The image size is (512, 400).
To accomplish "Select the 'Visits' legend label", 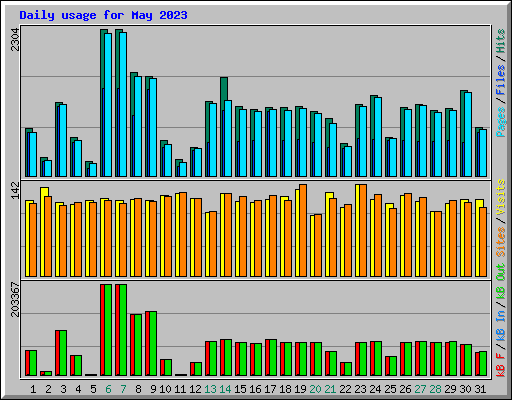I will coord(501,197).
